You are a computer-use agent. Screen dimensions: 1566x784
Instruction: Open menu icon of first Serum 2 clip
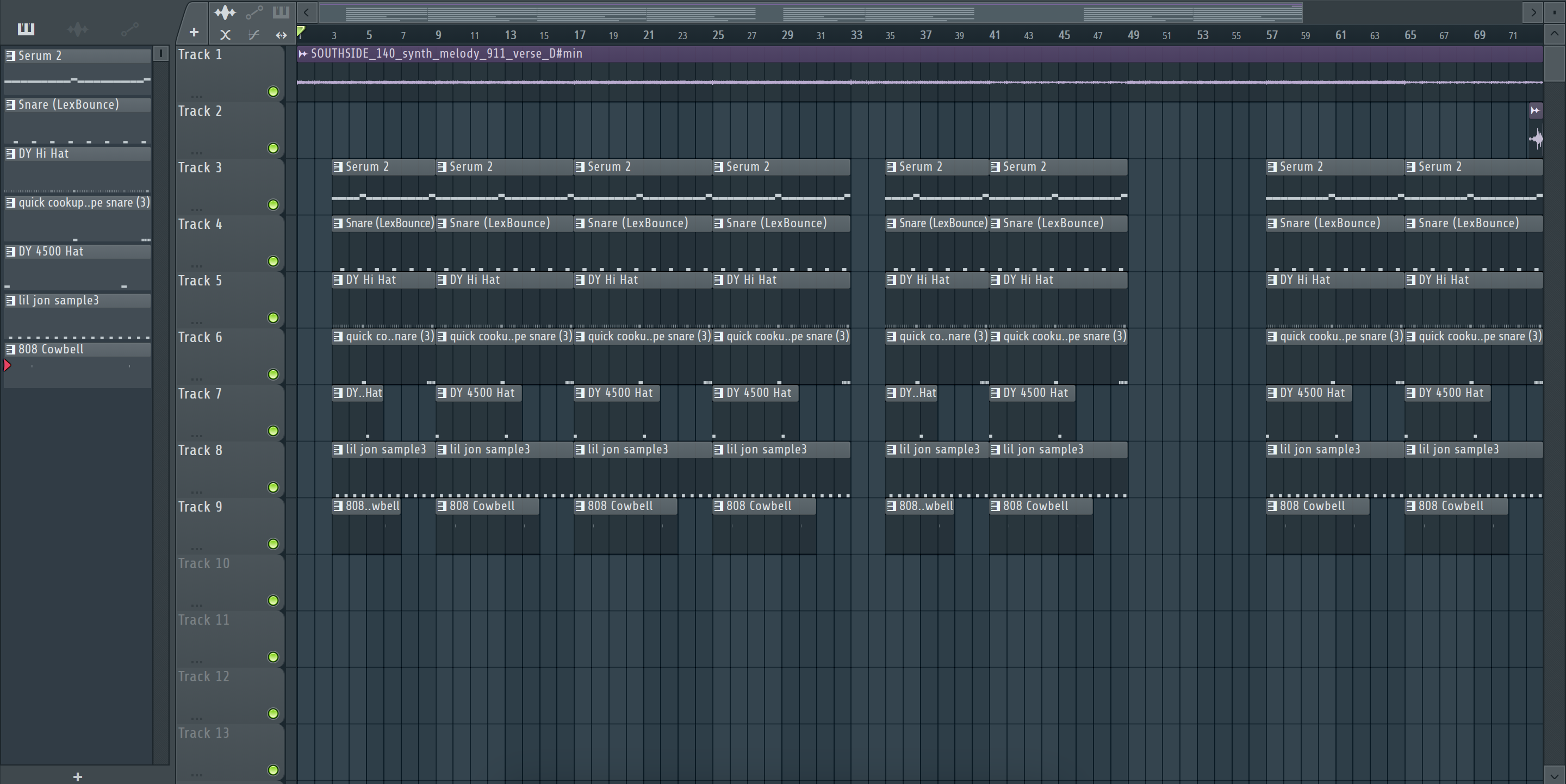338,167
